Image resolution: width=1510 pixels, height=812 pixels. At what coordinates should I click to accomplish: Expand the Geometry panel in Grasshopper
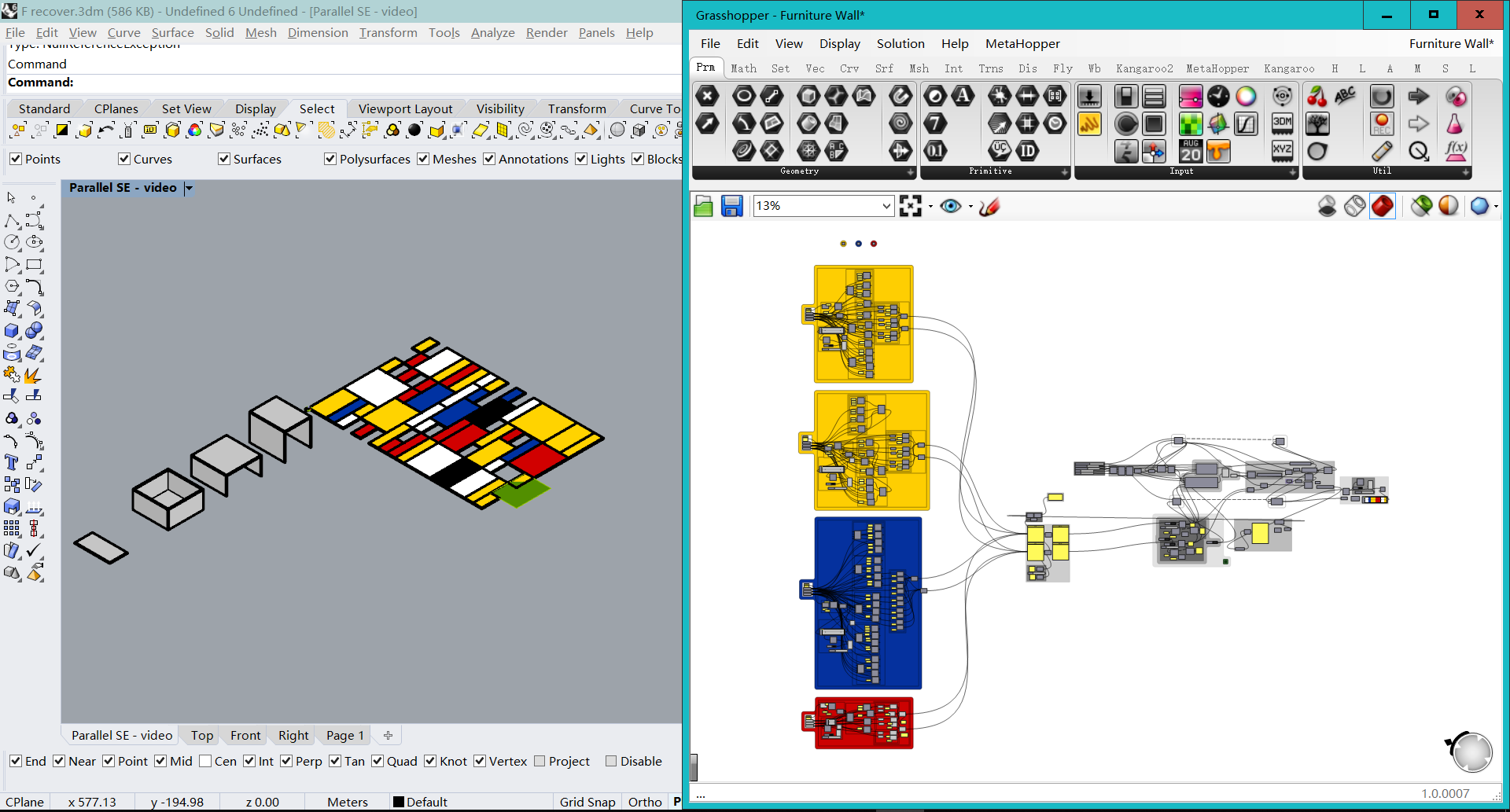[911, 171]
